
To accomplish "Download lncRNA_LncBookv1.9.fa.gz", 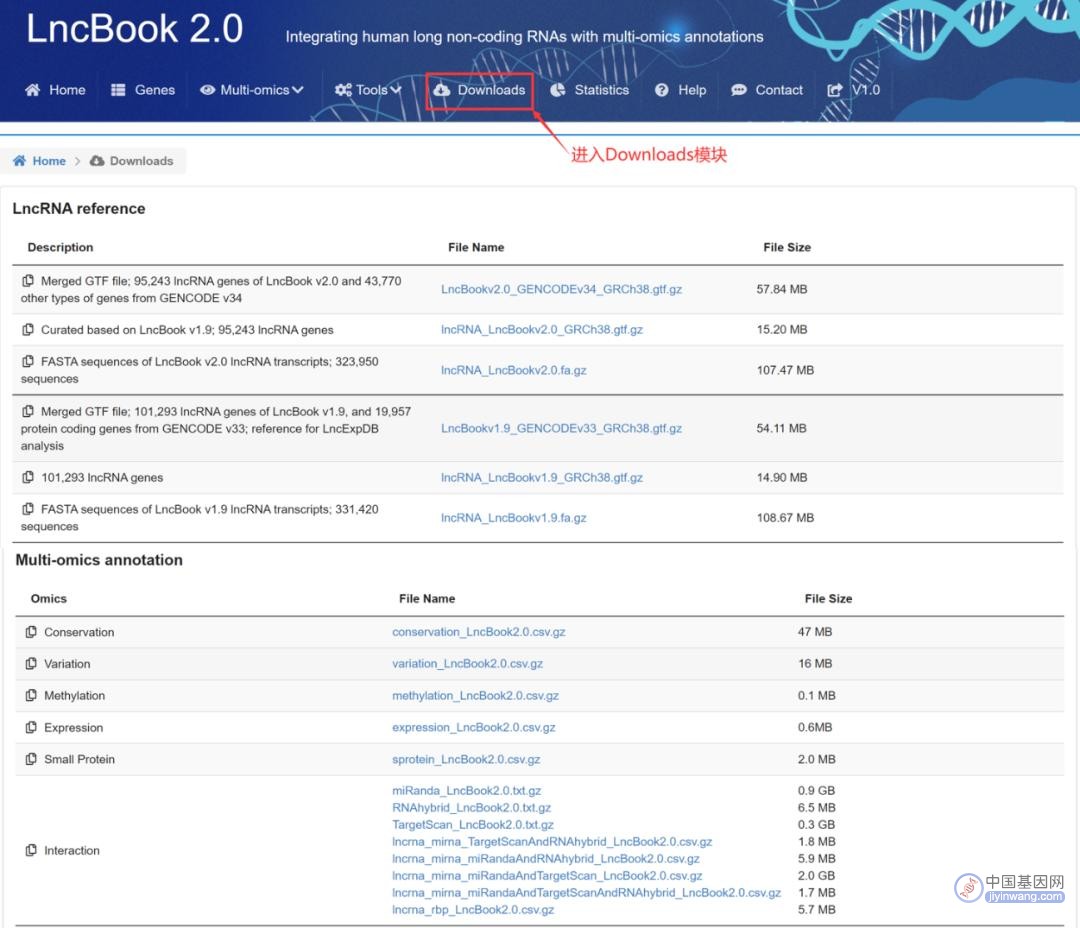I will (514, 518).
